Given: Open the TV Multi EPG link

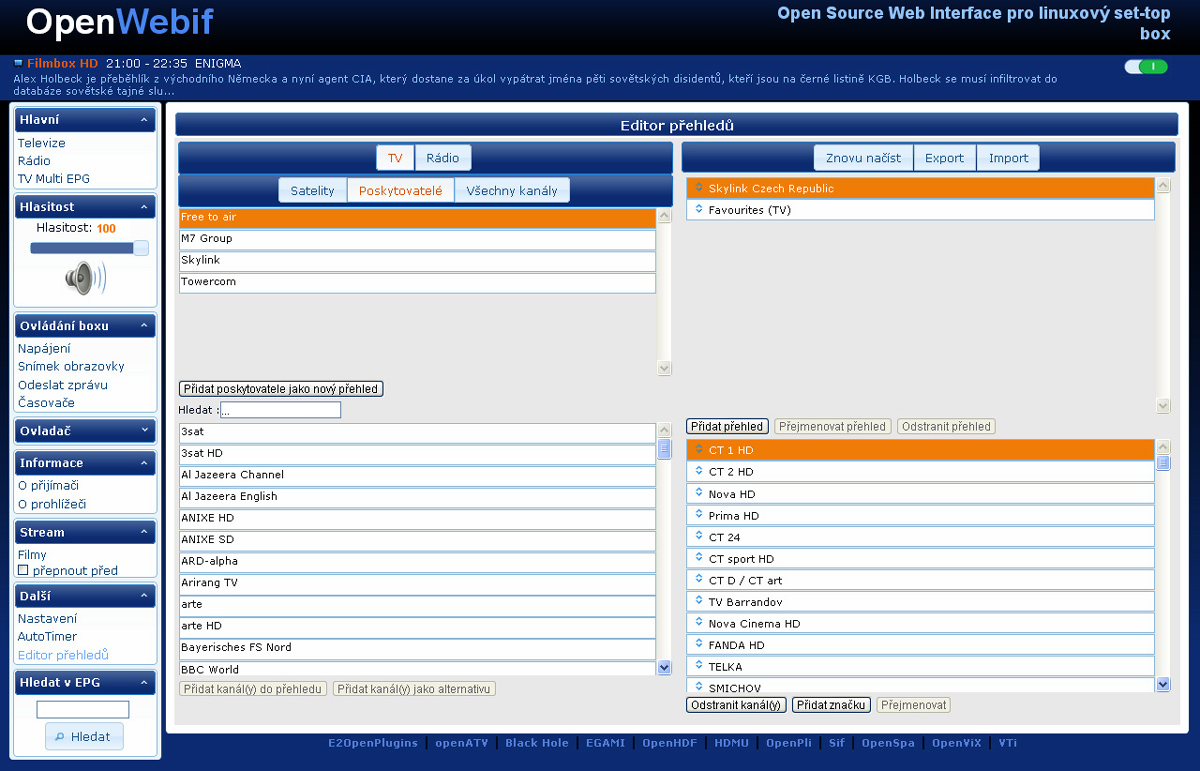Looking at the screenshot, I should click(53, 179).
